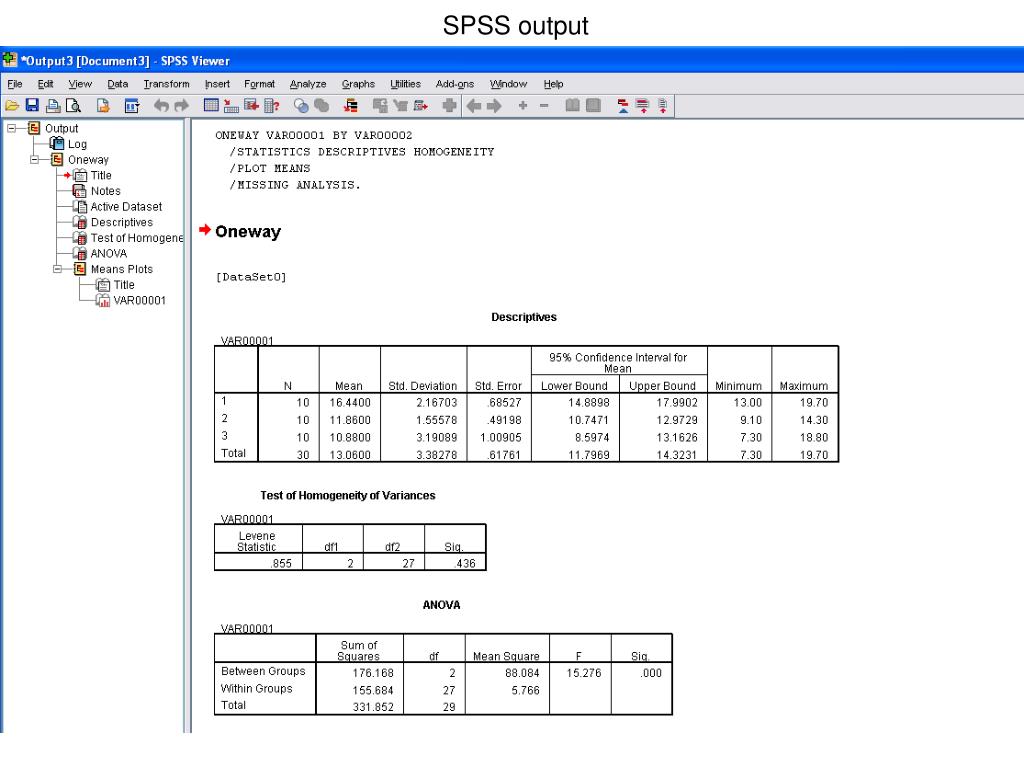Click the small plus Expand toolbar icon

coord(522,105)
